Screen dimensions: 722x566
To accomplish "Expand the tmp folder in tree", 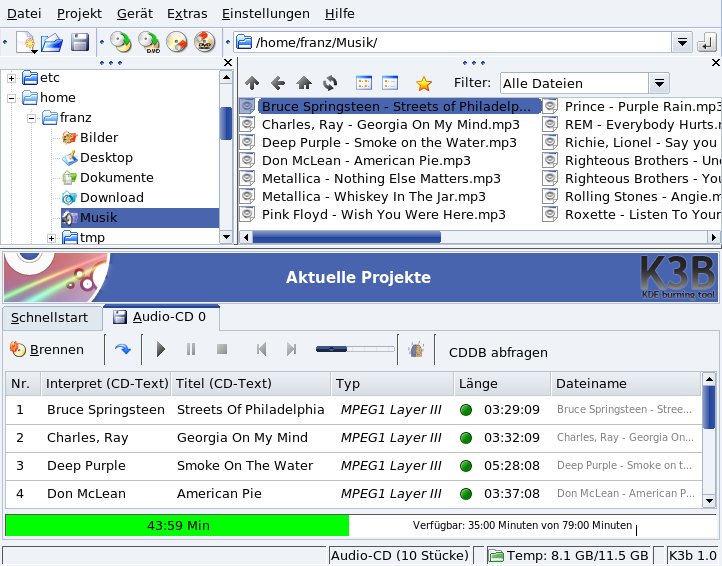I will (52, 238).
